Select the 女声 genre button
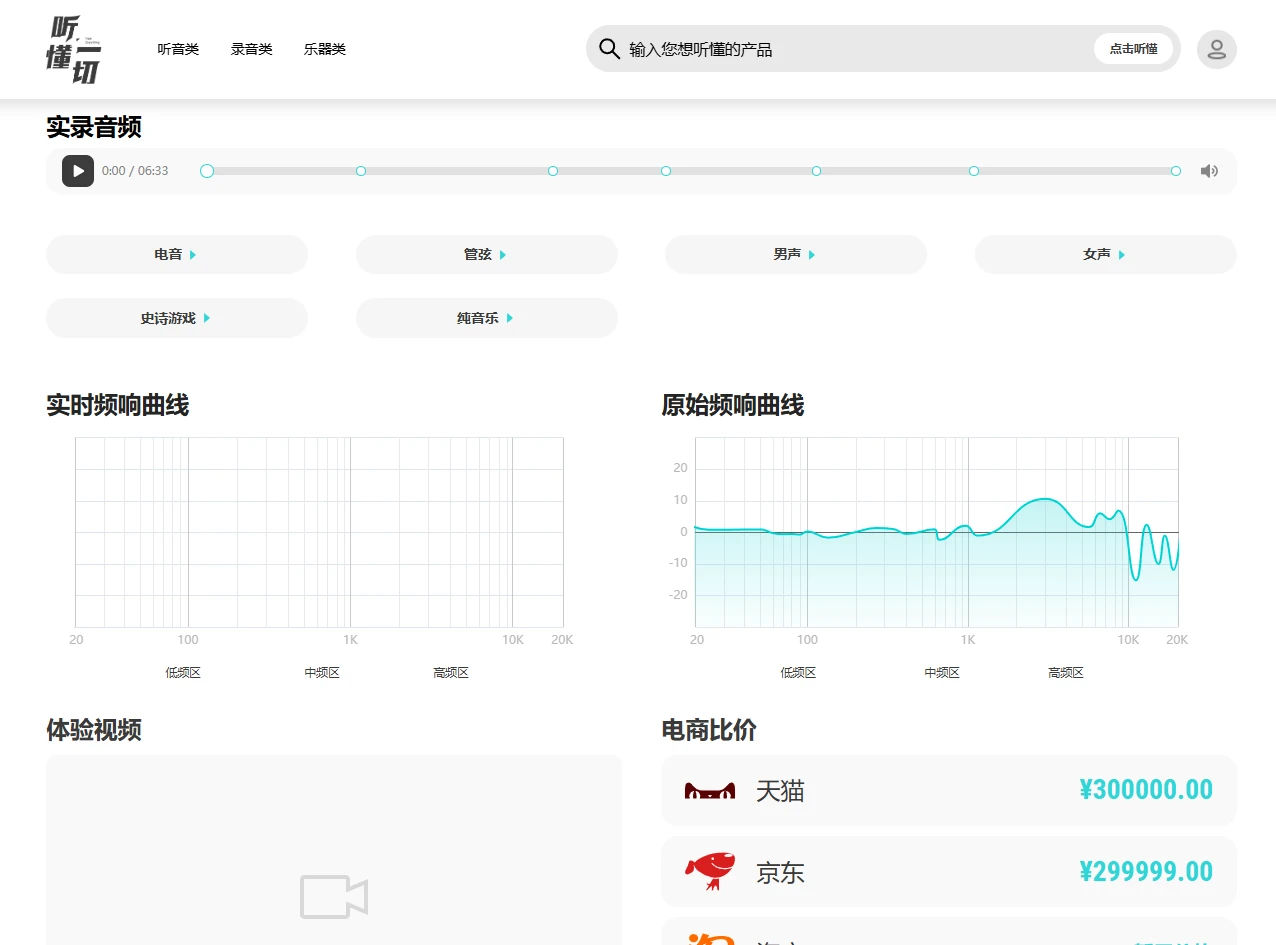The height and width of the screenshot is (945, 1276). [x=1105, y=255]
